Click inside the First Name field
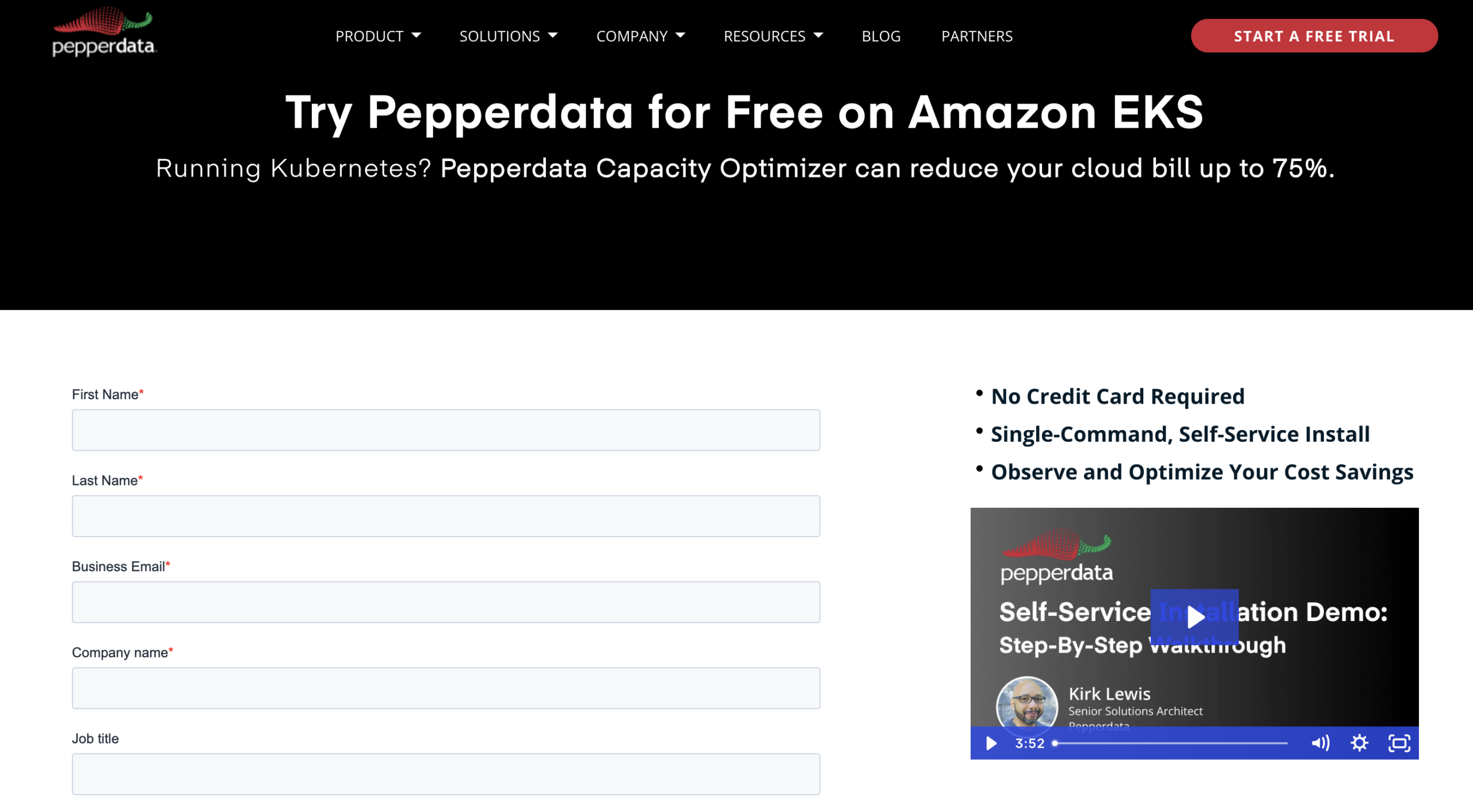The image size is (1473, 812). (445, 430)
